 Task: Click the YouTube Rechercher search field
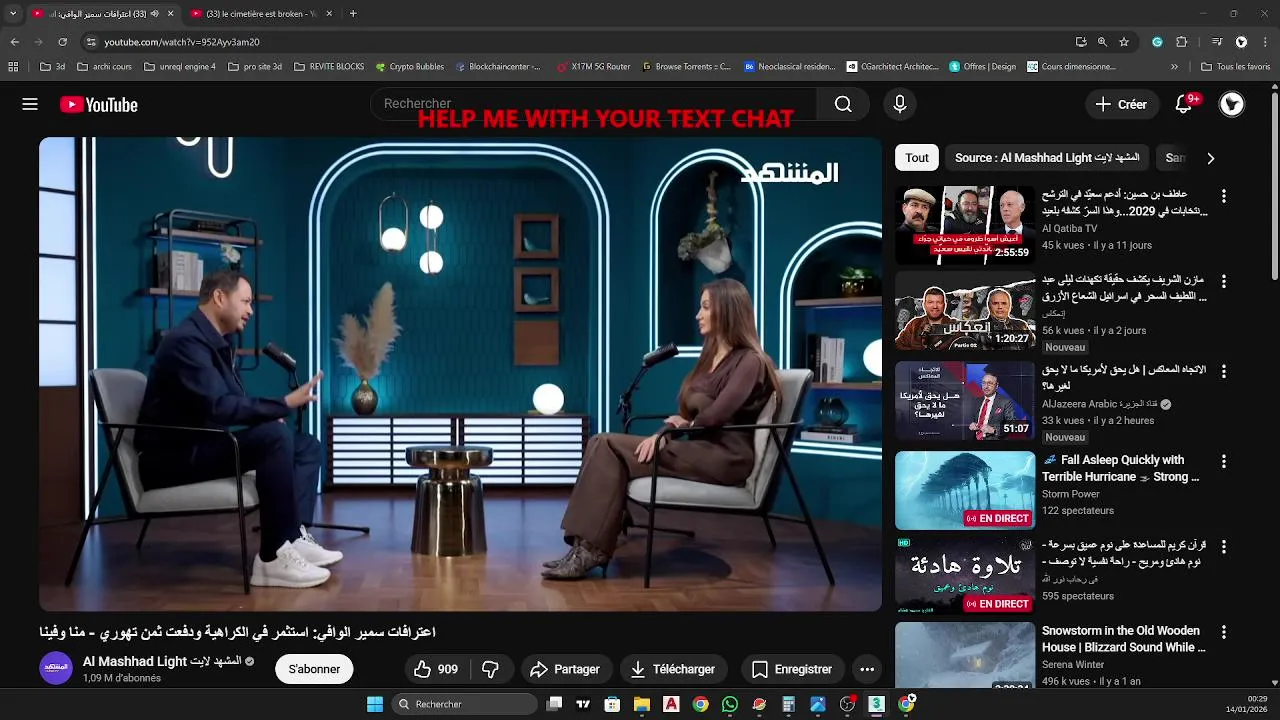coord(594,104)
